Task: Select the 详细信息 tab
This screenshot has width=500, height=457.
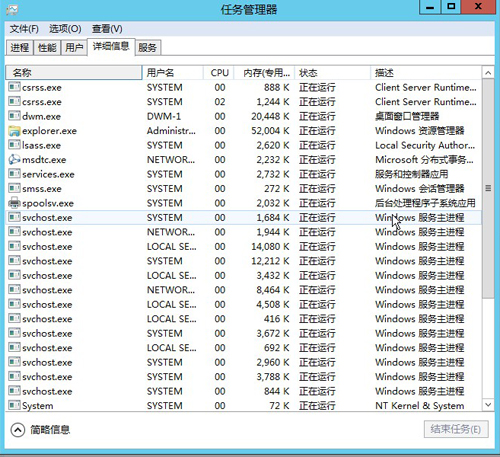Action: pos(111,46)
